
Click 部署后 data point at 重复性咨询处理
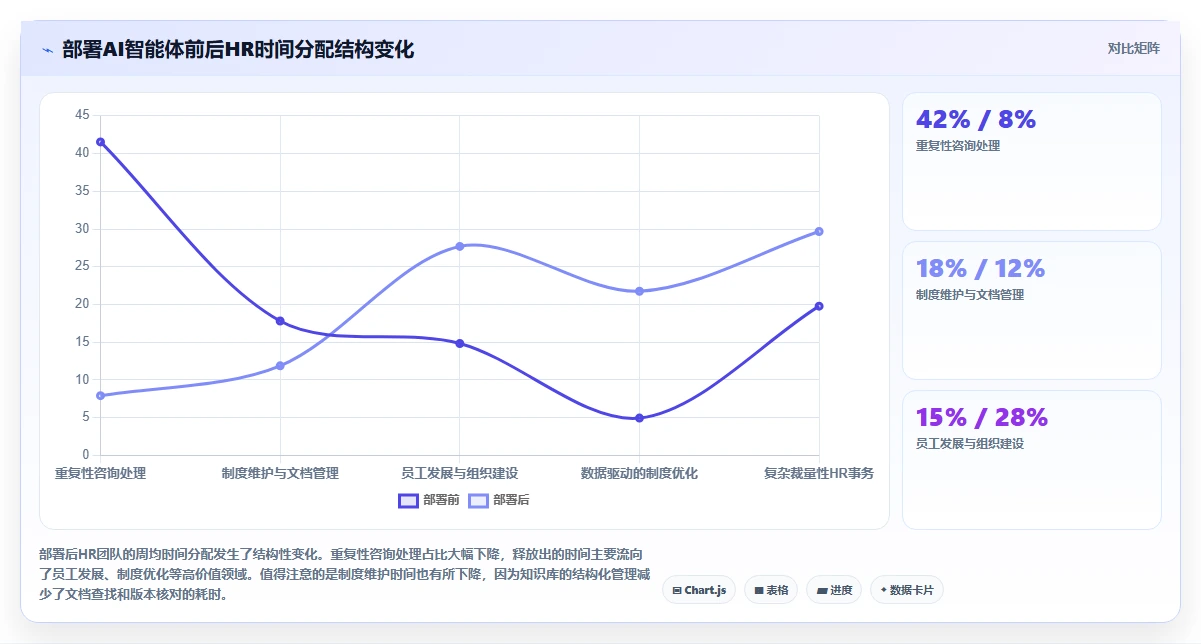point(100,395)
